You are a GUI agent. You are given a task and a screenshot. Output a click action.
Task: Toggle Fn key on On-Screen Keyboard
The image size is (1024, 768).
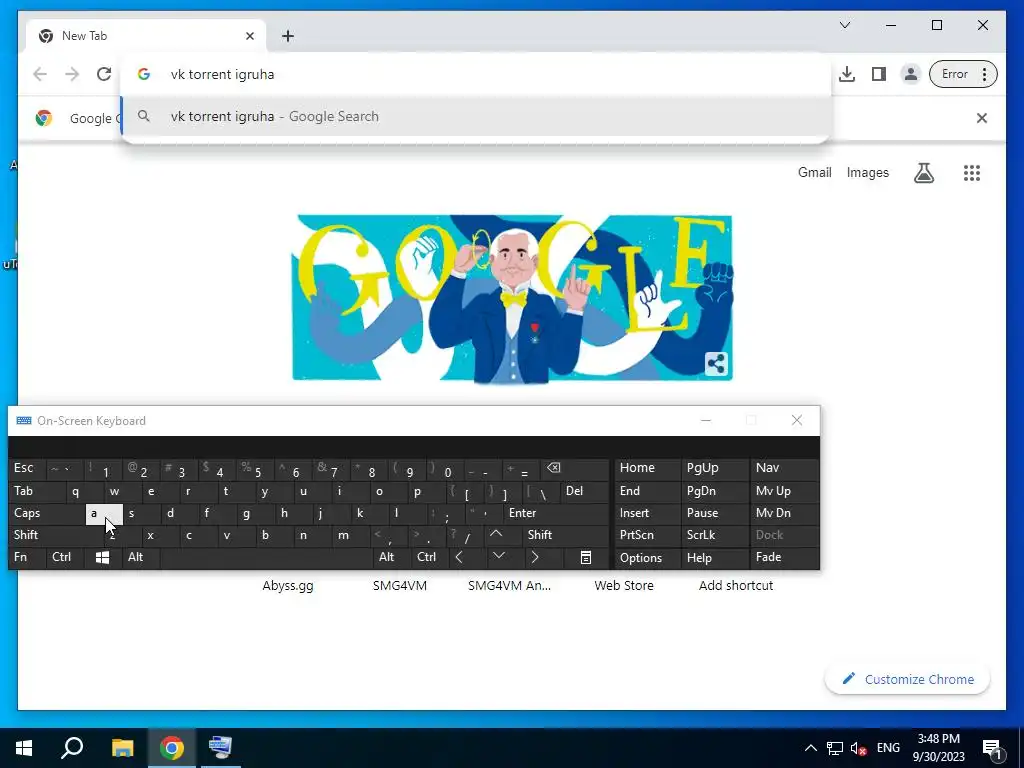point(26,557)
